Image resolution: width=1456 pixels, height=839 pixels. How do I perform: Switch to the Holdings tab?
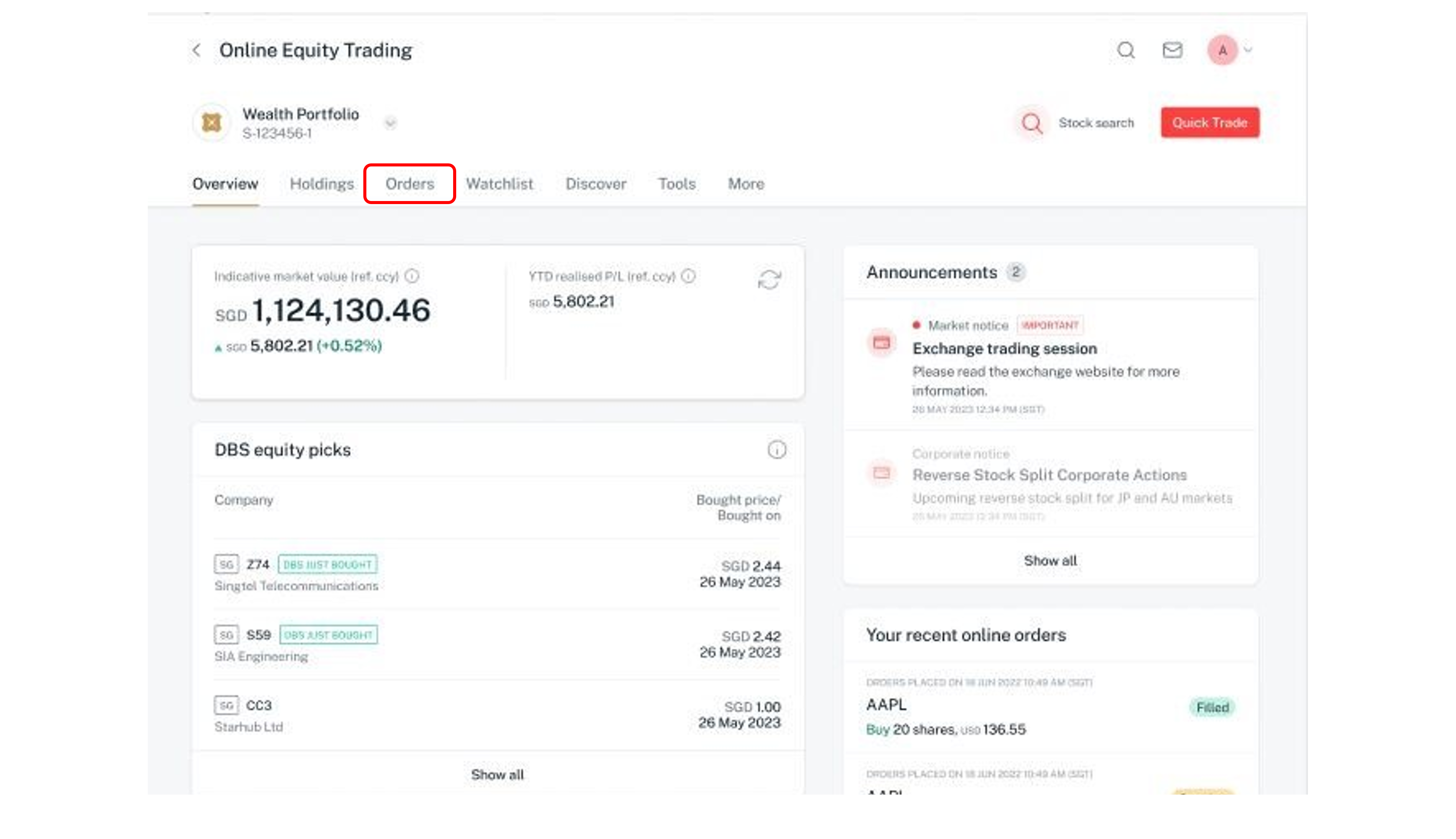pos(322,184)
